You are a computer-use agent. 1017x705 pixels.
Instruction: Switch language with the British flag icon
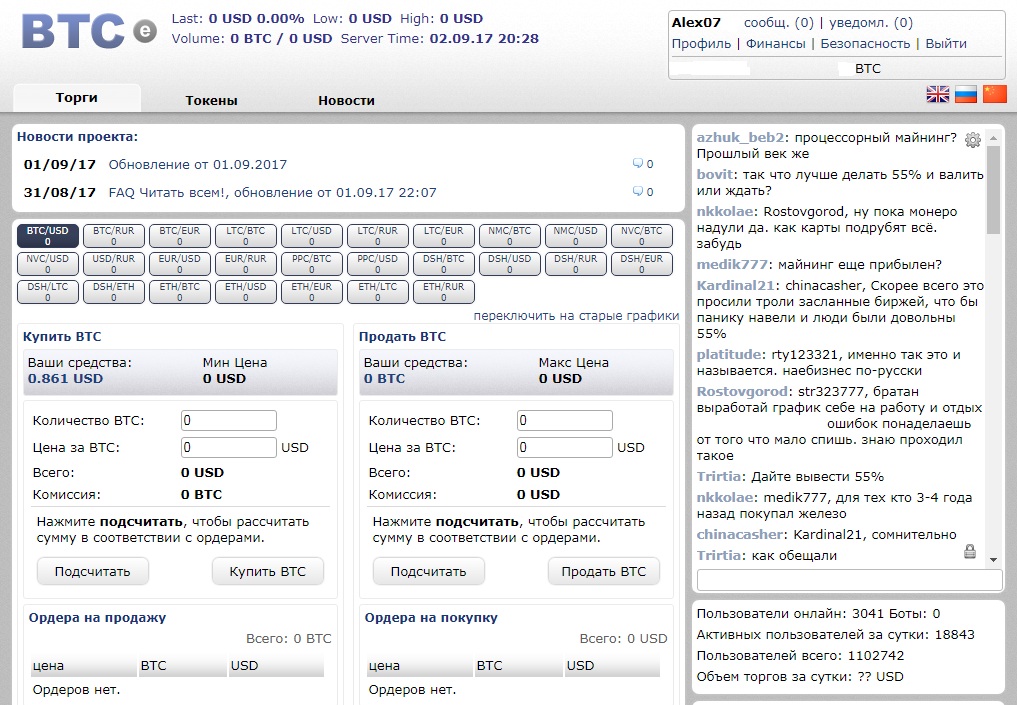coord(938,94)
